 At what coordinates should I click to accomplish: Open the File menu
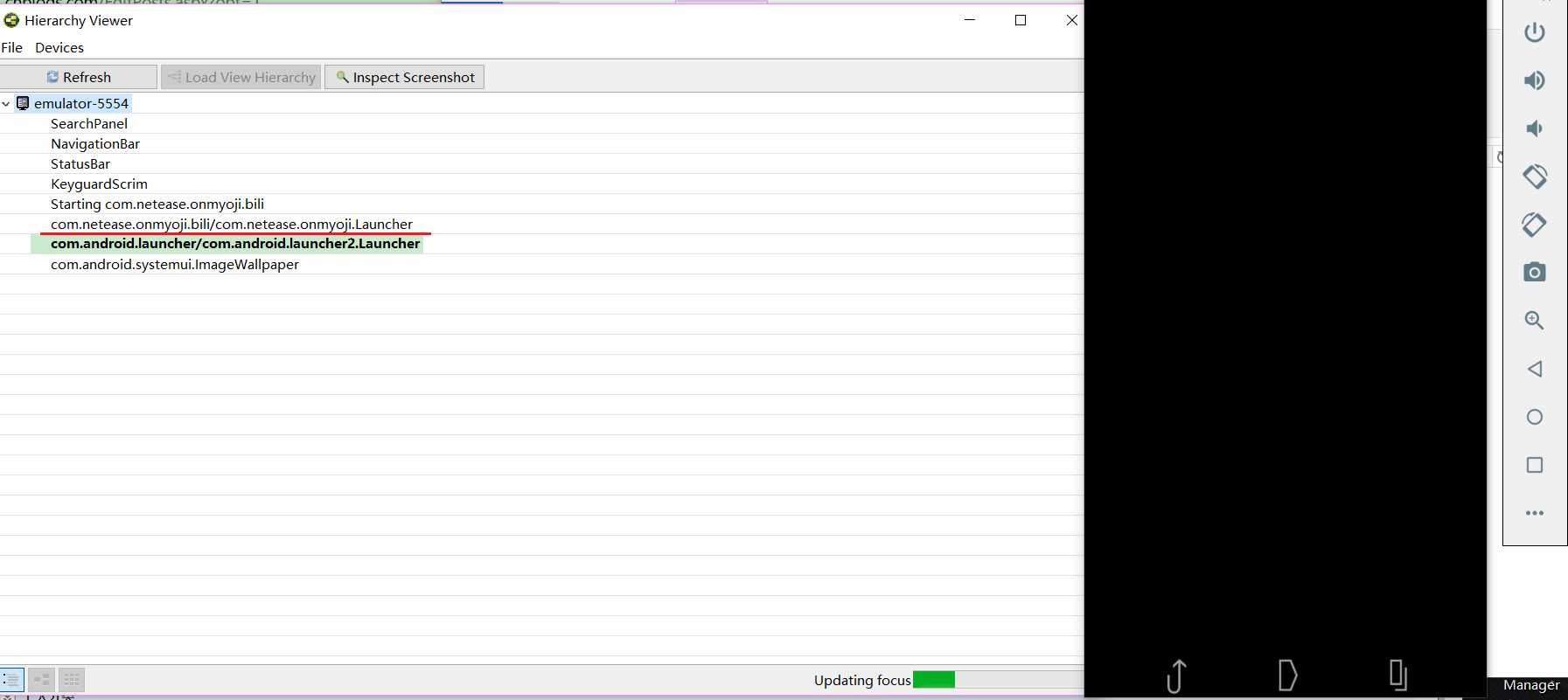[12, 47]
